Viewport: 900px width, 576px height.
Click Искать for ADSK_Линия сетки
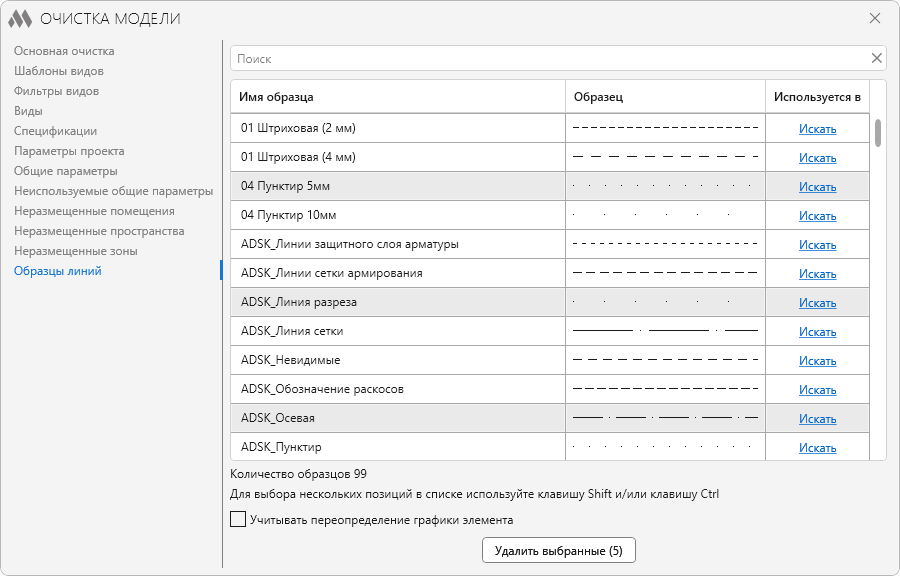click(x=817, y=332)
